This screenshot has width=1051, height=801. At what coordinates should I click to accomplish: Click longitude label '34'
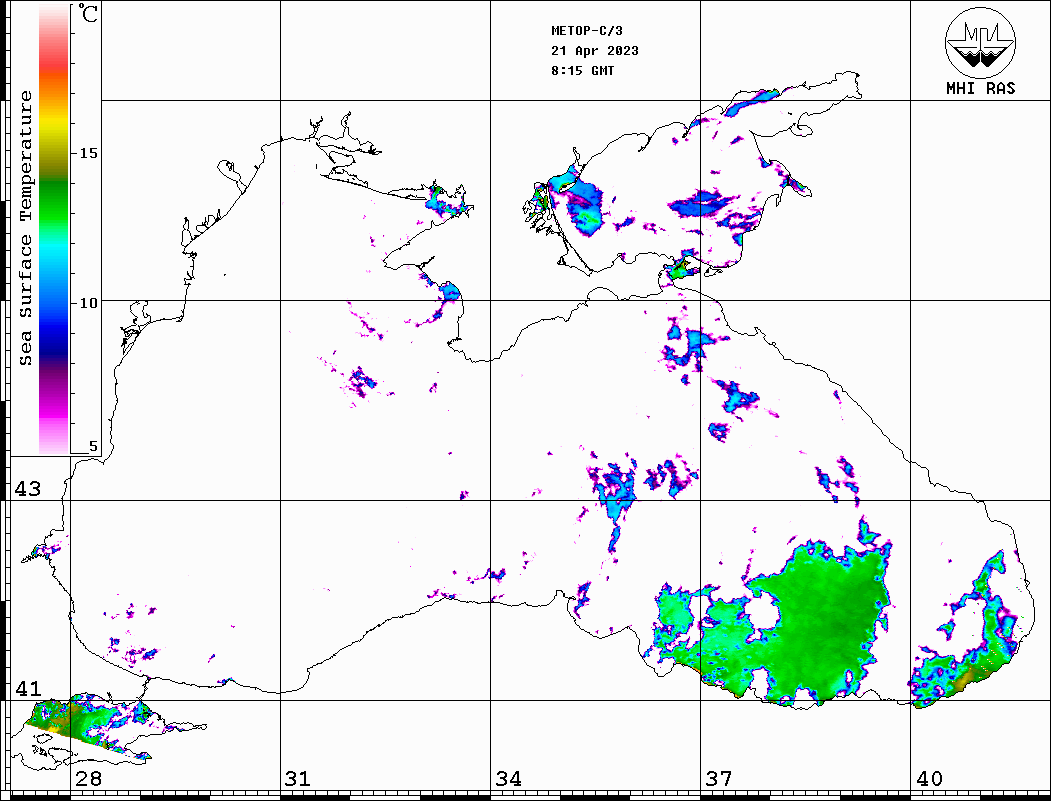point(508,778)
